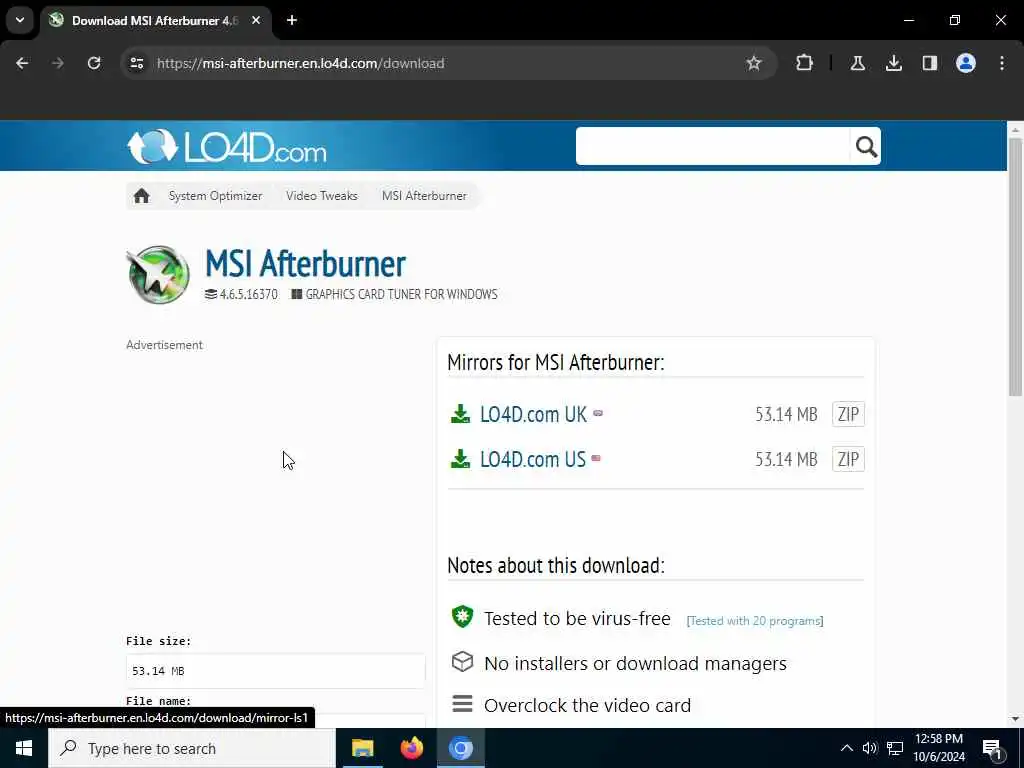Viewport: 1024px width, 768px height.
Task: Open the Extensions puzzle icon
Action: 805,63
